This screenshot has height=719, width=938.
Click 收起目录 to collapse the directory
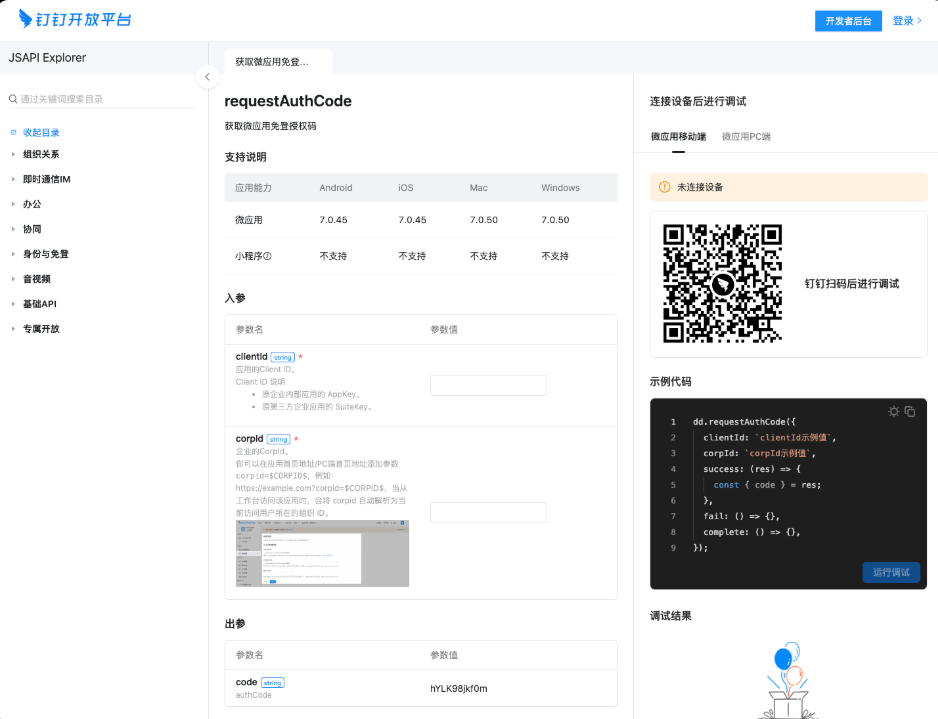click(x=41, y=133)
